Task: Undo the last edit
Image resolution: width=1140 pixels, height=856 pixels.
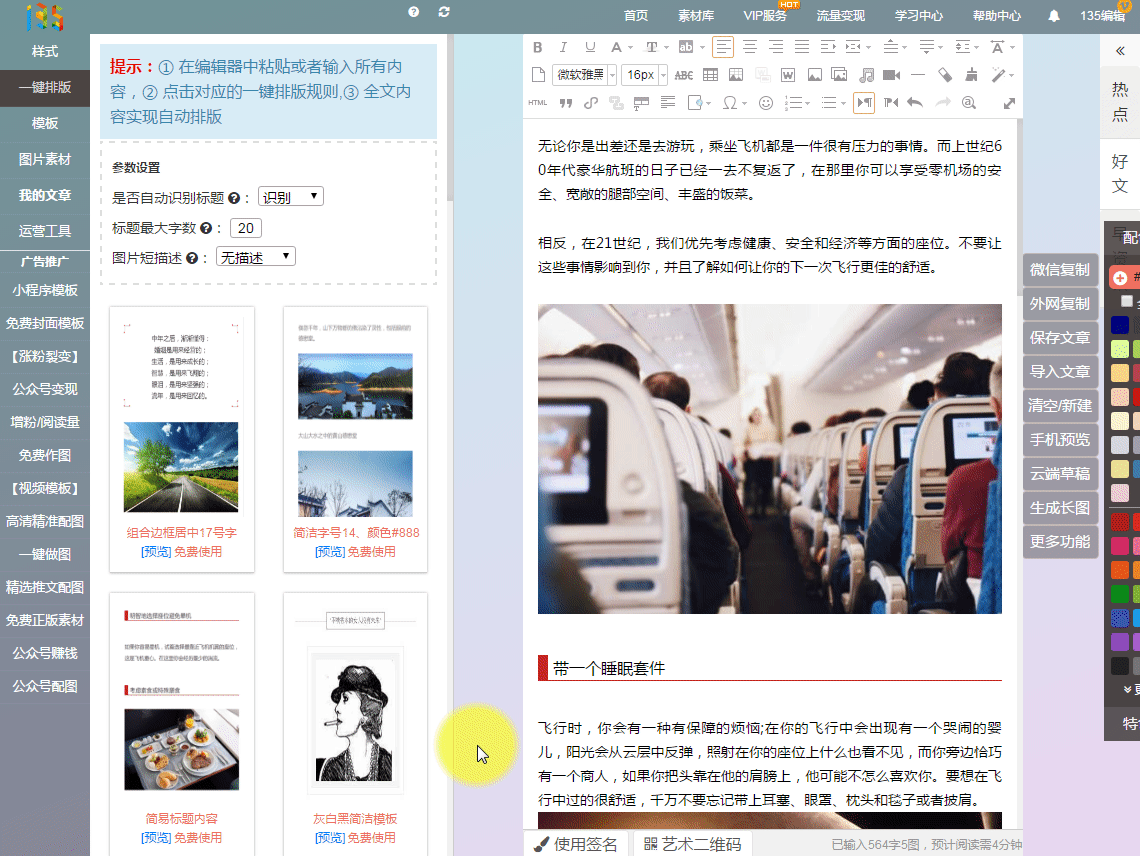Action: pyautogui.click(x=915, y=103)
